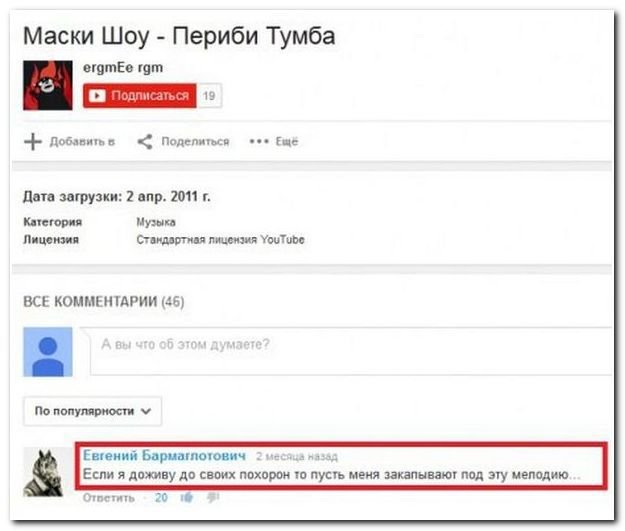Click the share icon beside Поделиться
The width and height of the screenshot is (625, 531).
coord(145,142)
